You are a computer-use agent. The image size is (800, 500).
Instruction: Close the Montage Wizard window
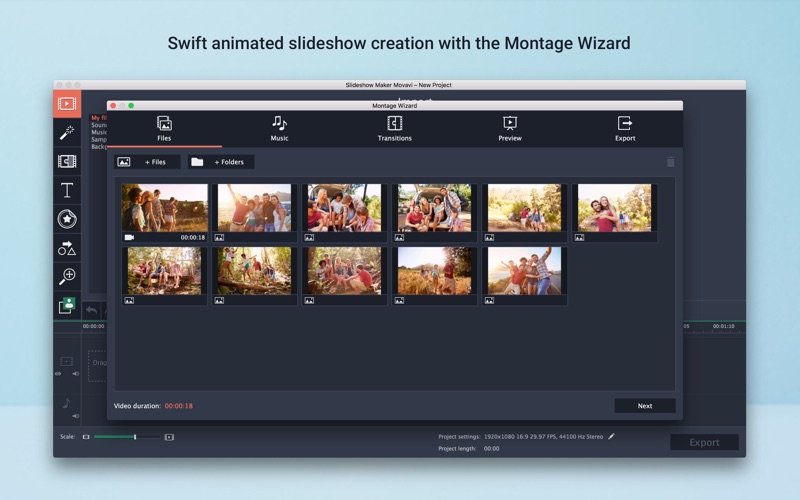(x=113, y=106)
